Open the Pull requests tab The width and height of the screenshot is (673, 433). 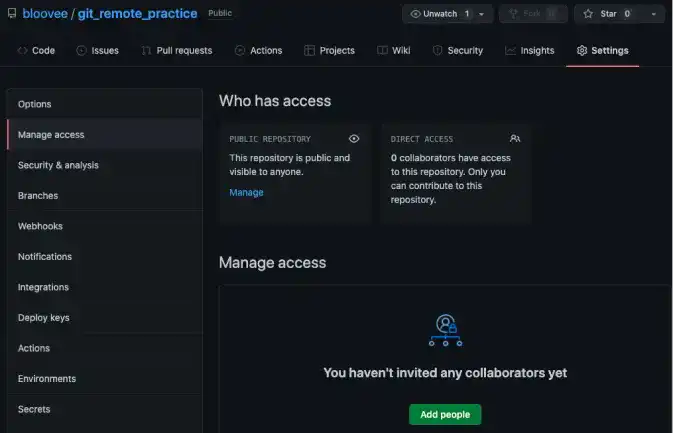[177, 51]
